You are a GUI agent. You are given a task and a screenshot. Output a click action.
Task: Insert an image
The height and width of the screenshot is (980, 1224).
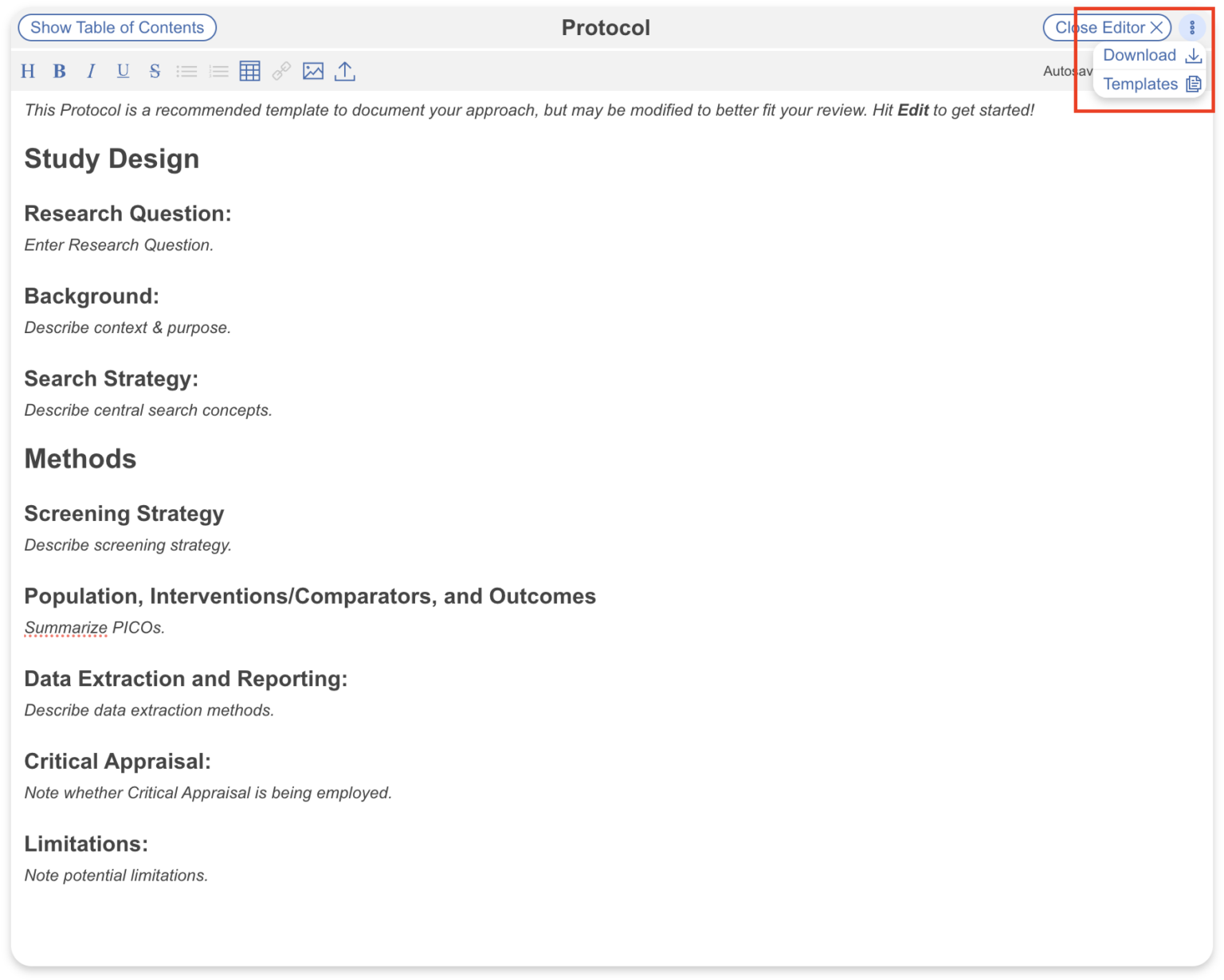tap(313, 71)
